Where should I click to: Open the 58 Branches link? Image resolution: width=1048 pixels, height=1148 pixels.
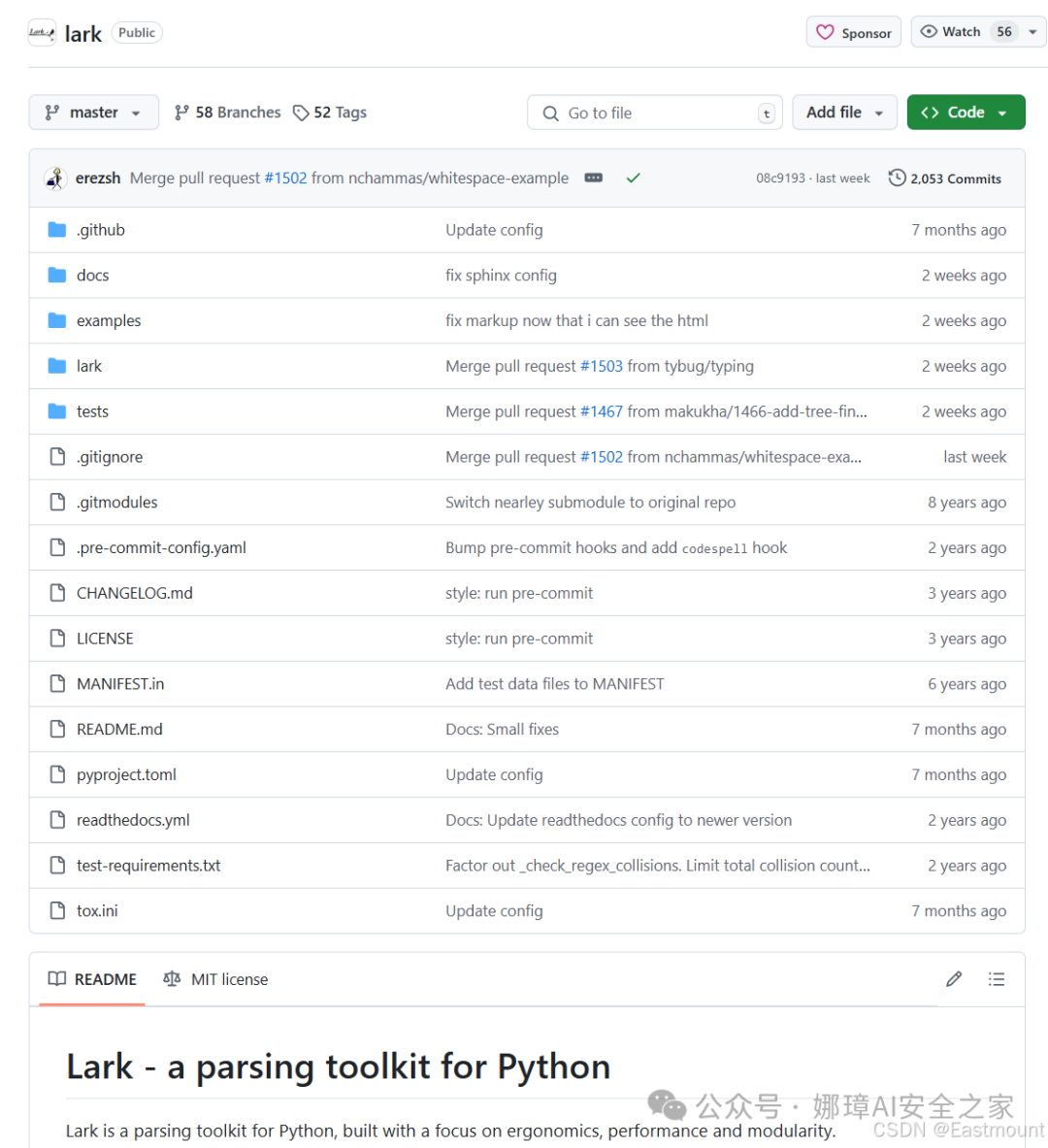click(x=228, y=112)
